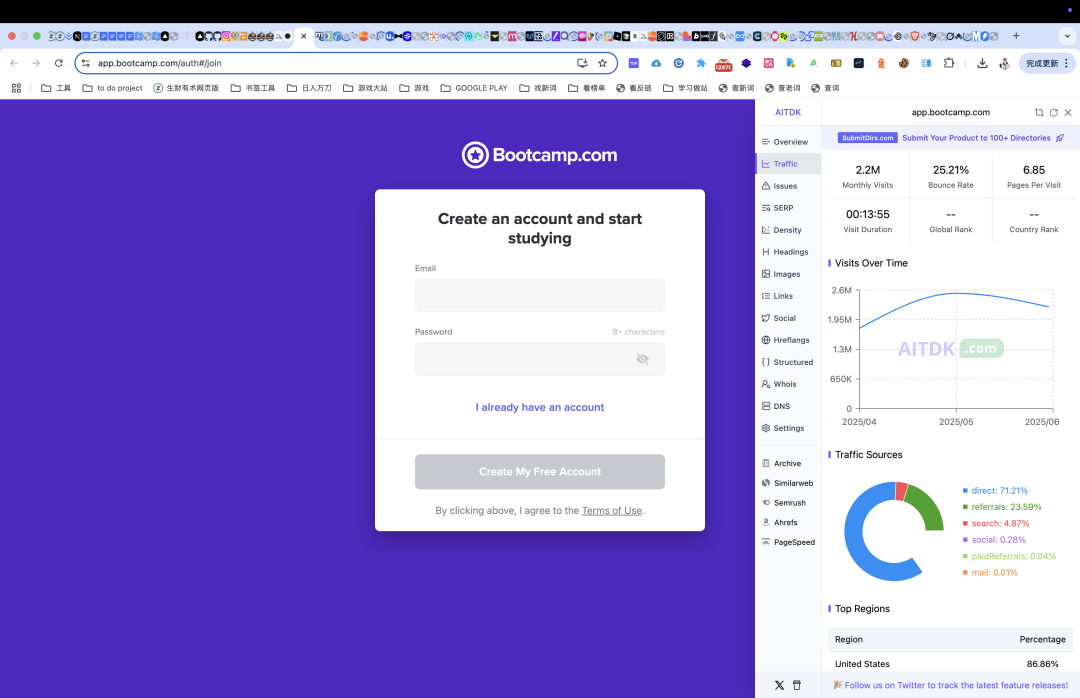Toggle the search 4.87% legend entry
Image resolution: width=1080 pixels, height=698 pixels.
tap(996, 523)
